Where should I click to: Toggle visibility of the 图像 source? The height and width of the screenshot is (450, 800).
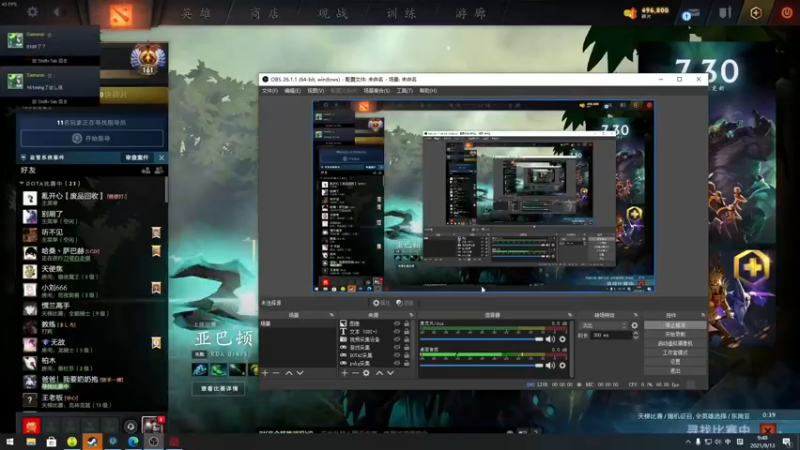pyautogui.click(x=397, y=323)
